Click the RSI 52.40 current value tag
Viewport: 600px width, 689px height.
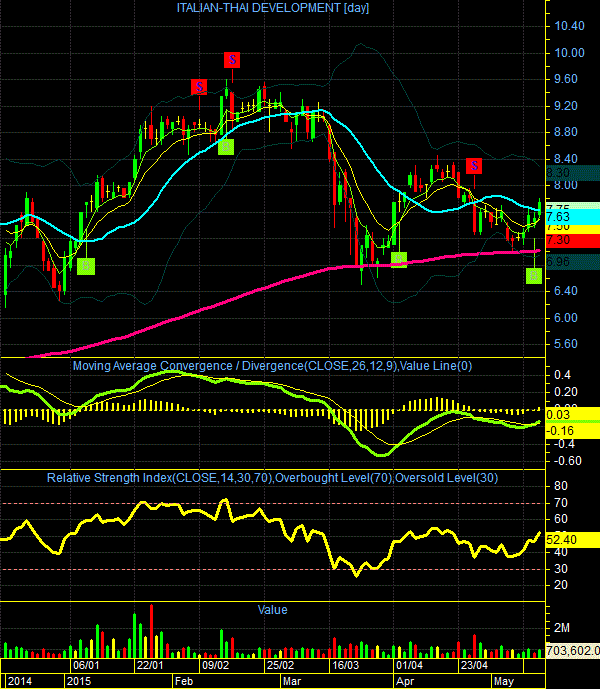point(573,540)
